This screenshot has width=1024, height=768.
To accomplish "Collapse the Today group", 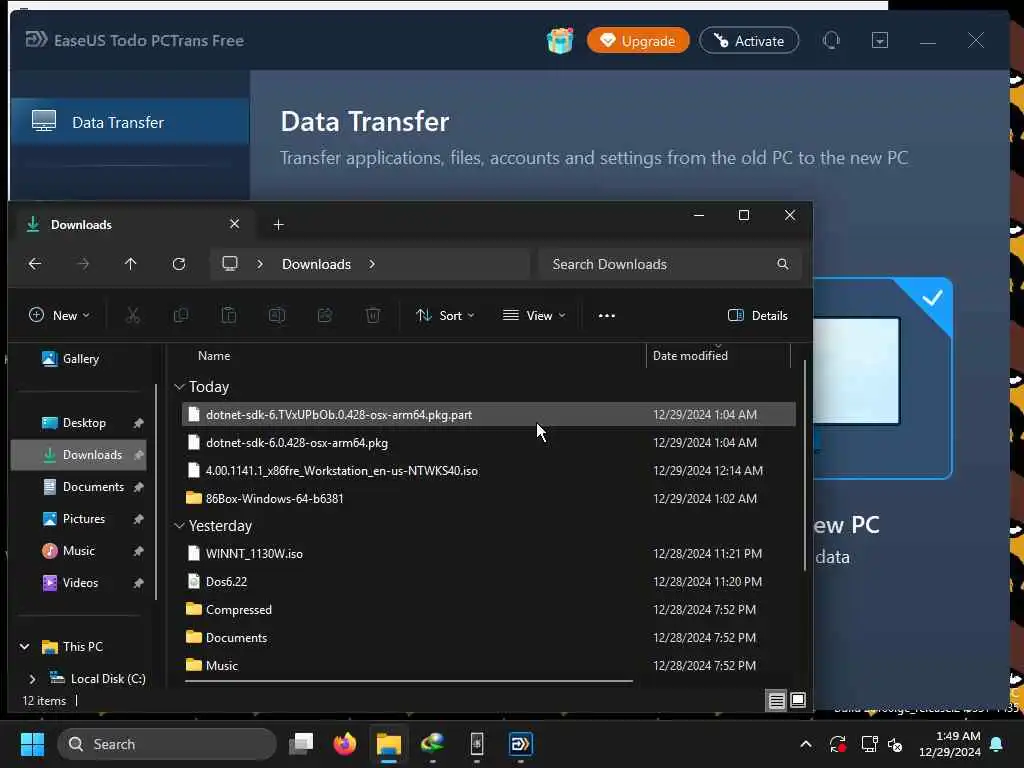I will [180, 387].
